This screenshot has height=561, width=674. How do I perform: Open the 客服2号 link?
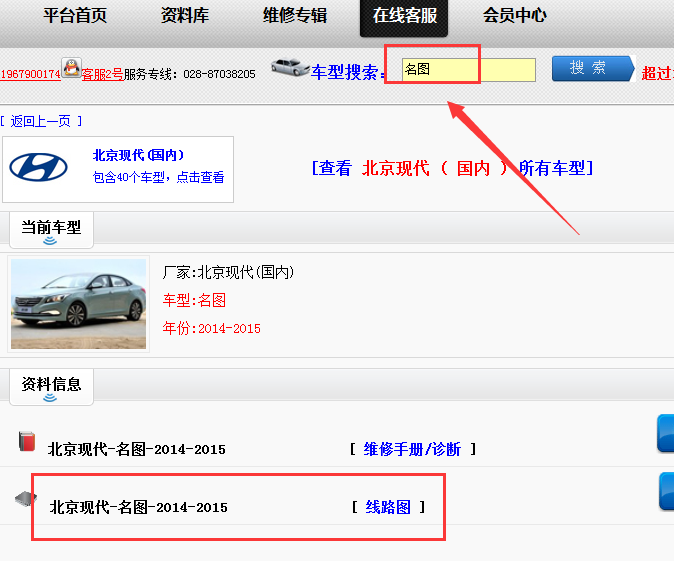tap(102, 74)
